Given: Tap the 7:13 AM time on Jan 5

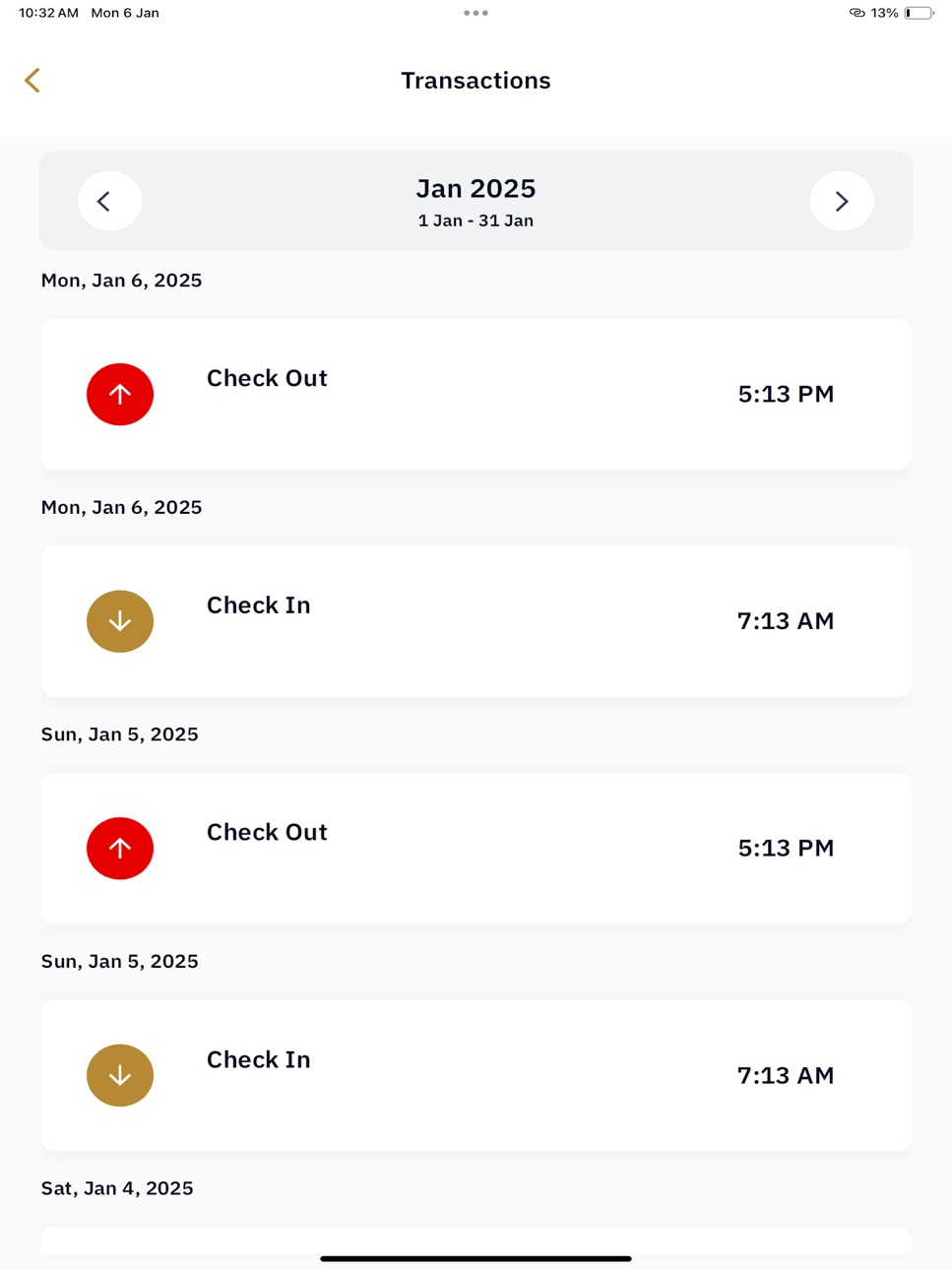Looking at the screenshot, I should pos(786,1075).
